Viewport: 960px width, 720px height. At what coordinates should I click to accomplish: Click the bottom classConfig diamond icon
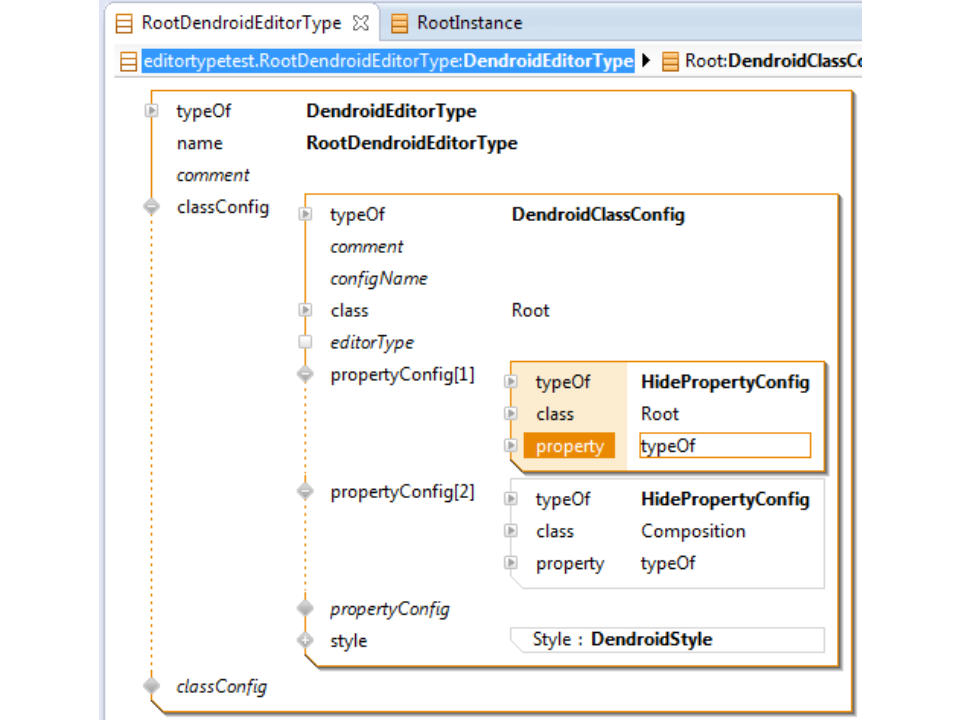point(152,686)
